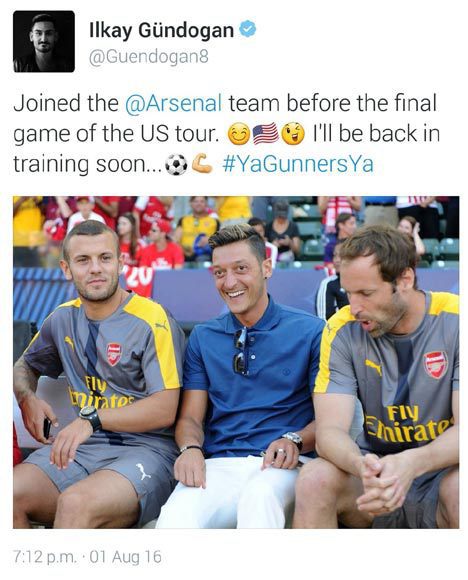
Task: Click the 7:12 p.m. timestamp
Action: click(x=45, y=557)
